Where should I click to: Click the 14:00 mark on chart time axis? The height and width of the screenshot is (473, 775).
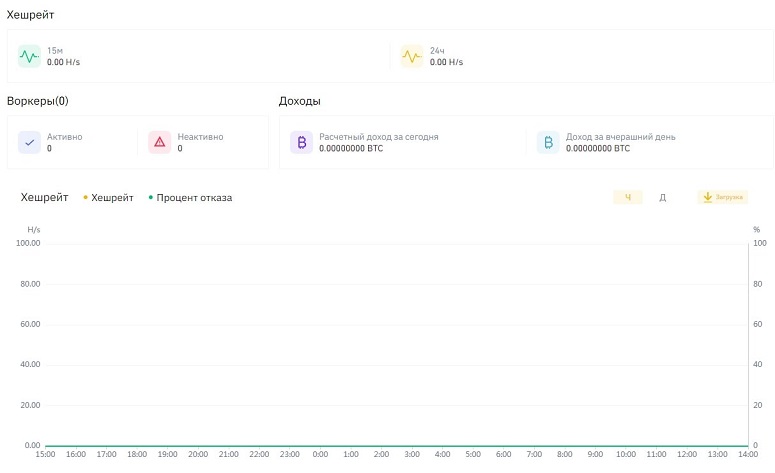tap(747, 454)
